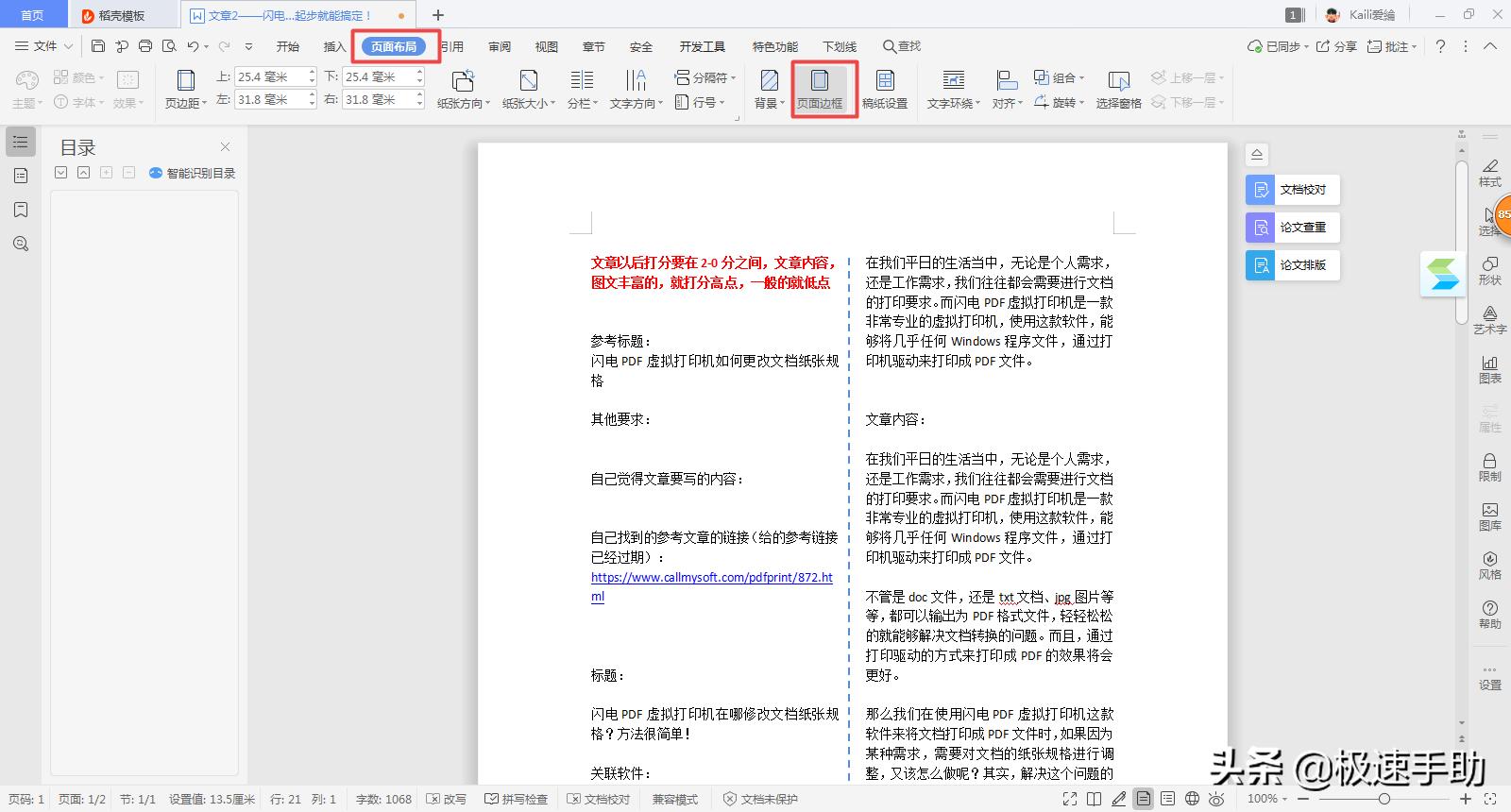This screenshot has height=812, width=1511.
Task: Click the Redo arrow icon
Action: pyautogui.click(x=224, y=46)
